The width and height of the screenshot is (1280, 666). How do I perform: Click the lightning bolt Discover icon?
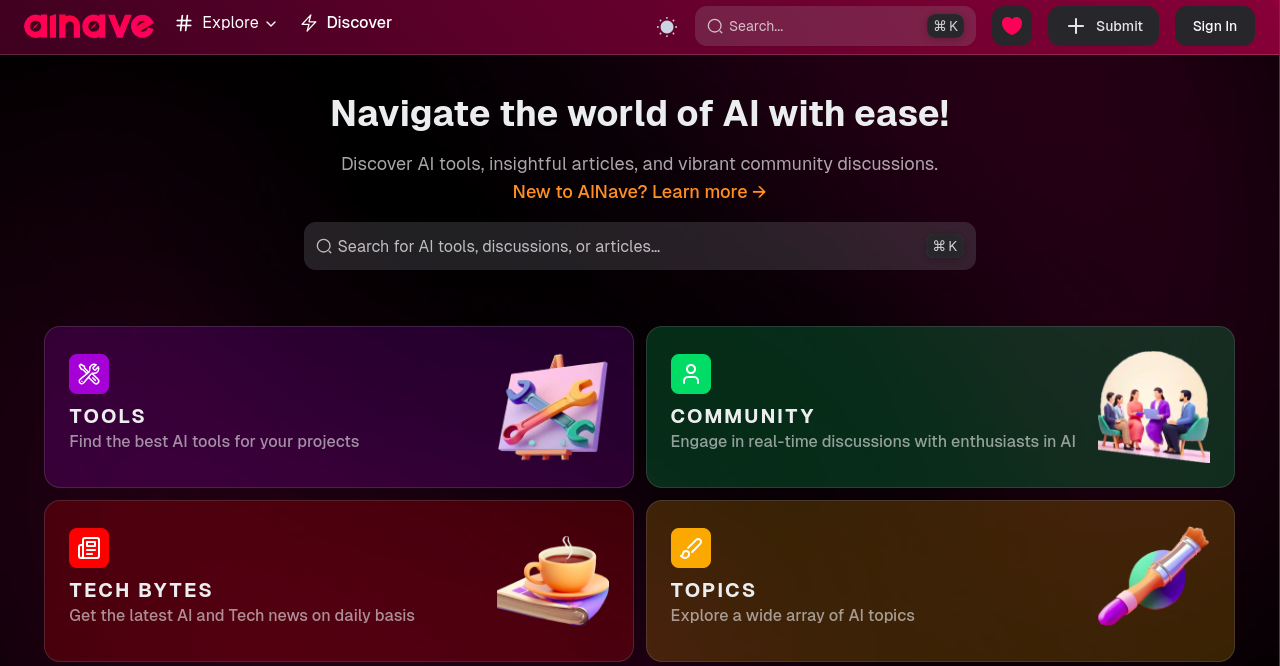click(309, 23)
